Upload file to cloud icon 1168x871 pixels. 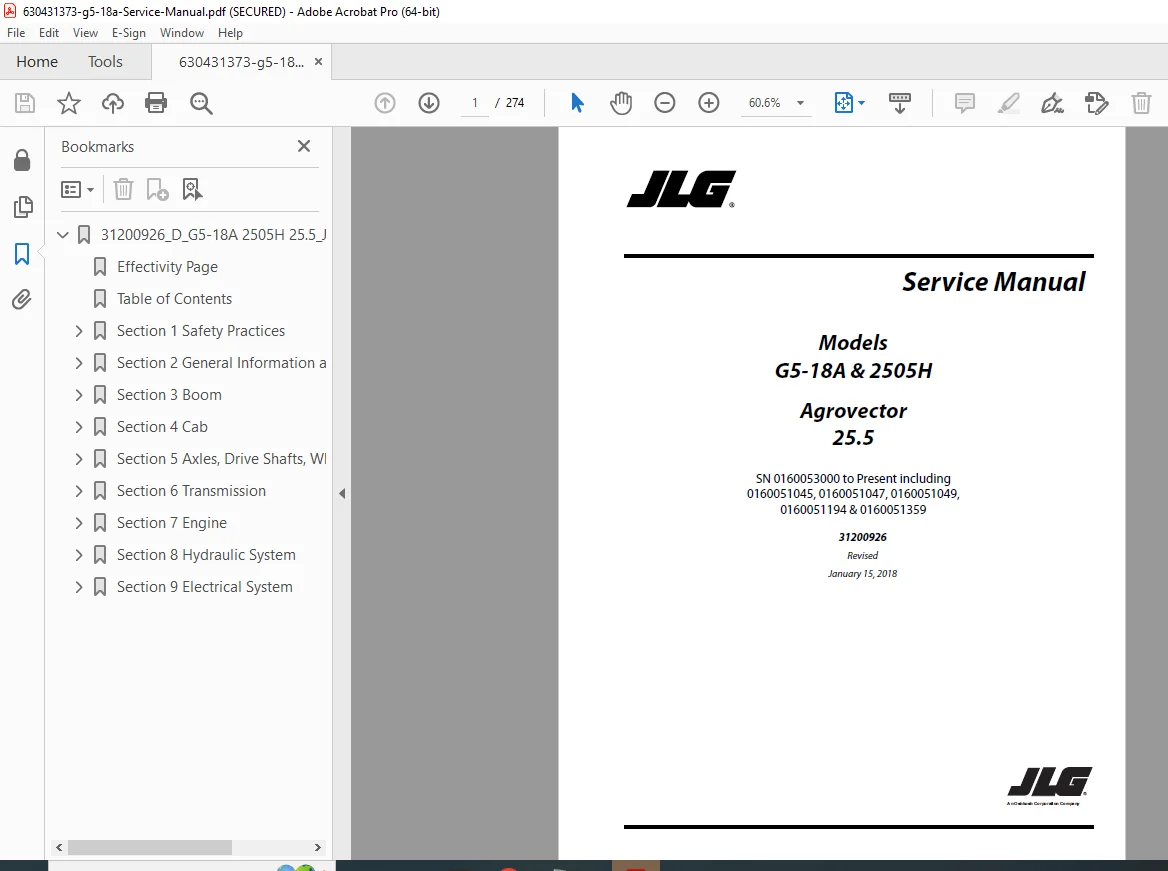point(112,103)
